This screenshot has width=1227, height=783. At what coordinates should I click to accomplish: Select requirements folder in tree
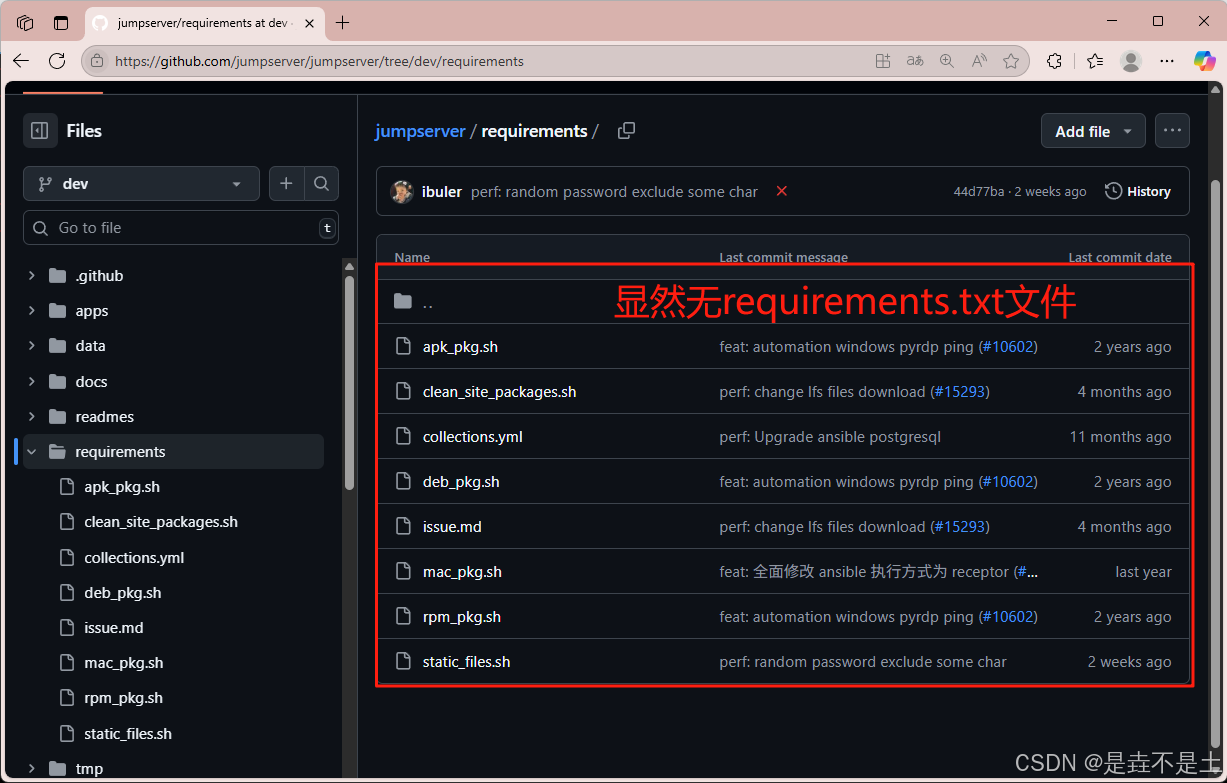(173, 452)
